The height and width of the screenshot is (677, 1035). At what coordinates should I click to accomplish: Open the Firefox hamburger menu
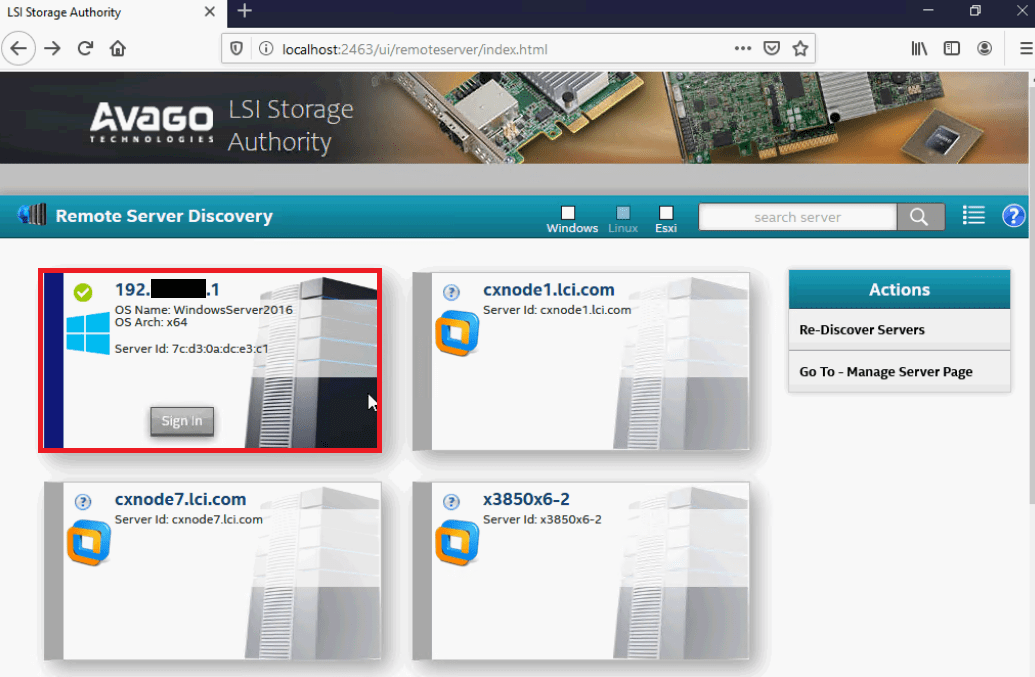click(1026, 48)
